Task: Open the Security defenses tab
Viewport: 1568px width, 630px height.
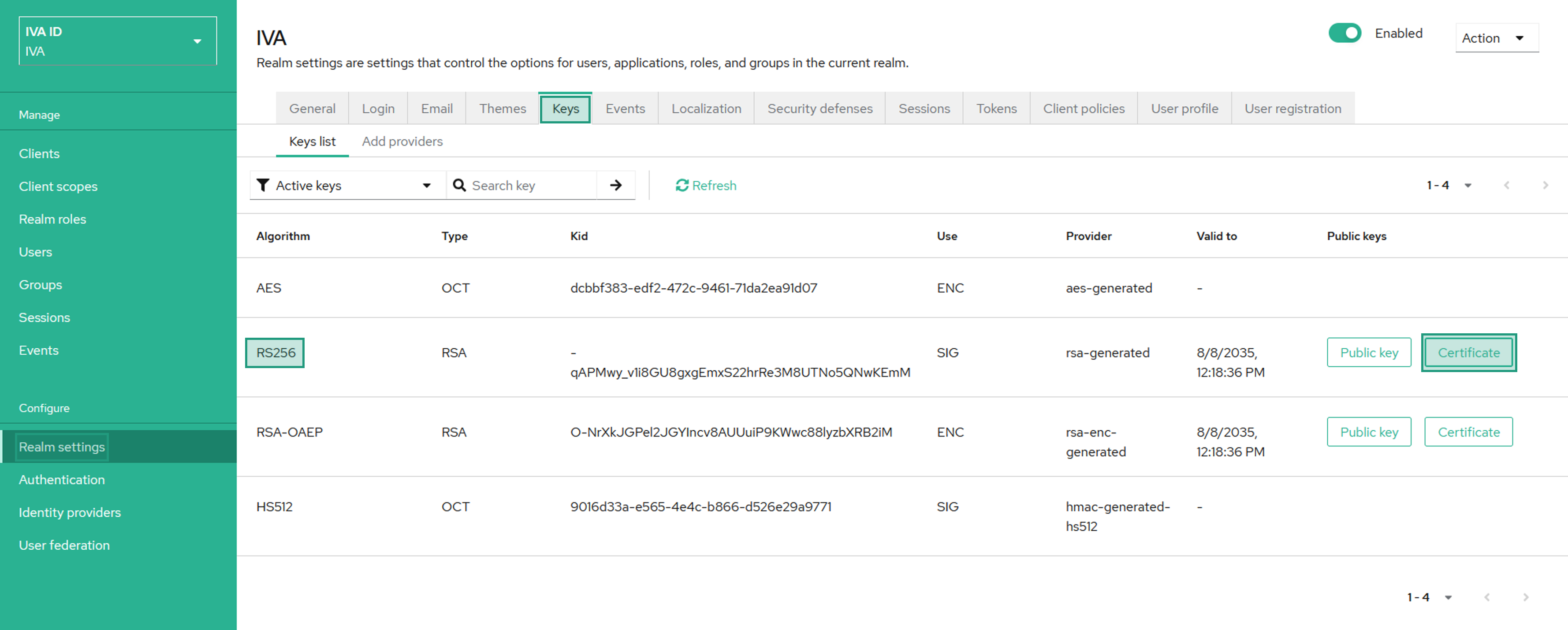Action: point(819,108)
